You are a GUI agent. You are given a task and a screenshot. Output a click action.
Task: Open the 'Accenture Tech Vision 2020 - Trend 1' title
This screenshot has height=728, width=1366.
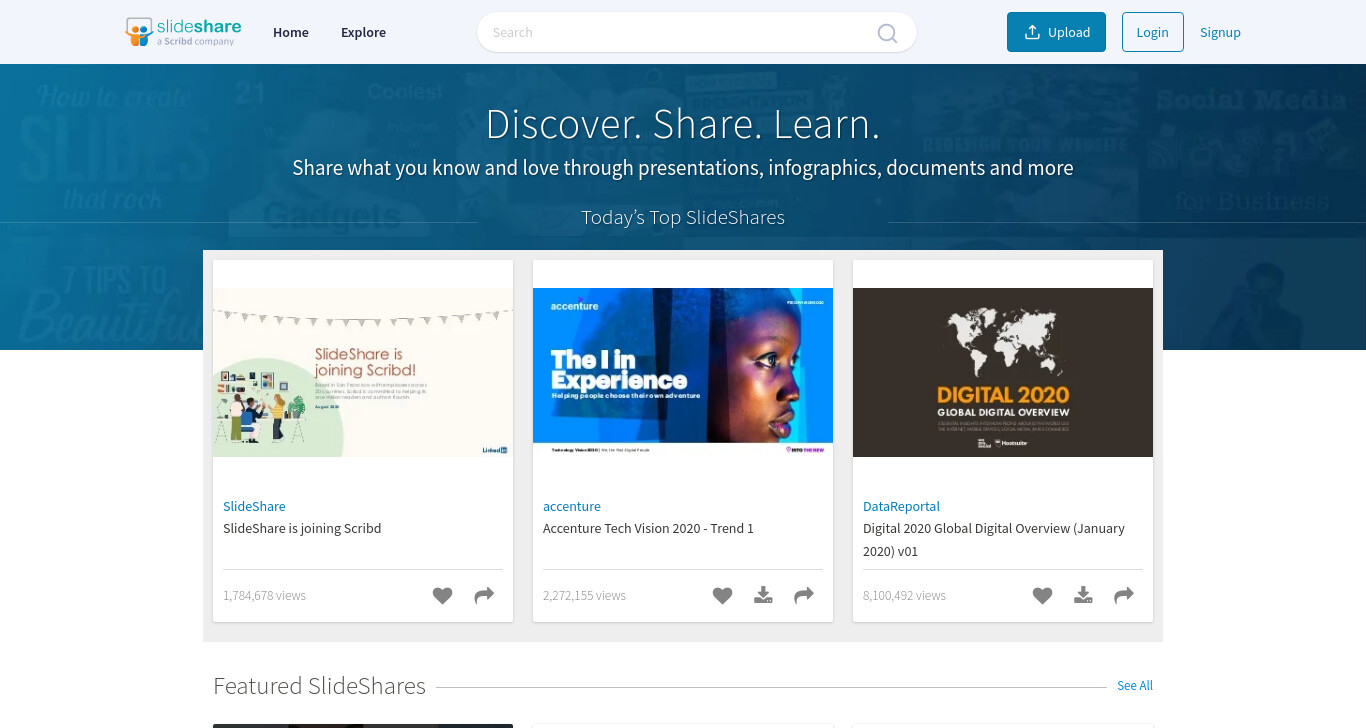[648, 528]
